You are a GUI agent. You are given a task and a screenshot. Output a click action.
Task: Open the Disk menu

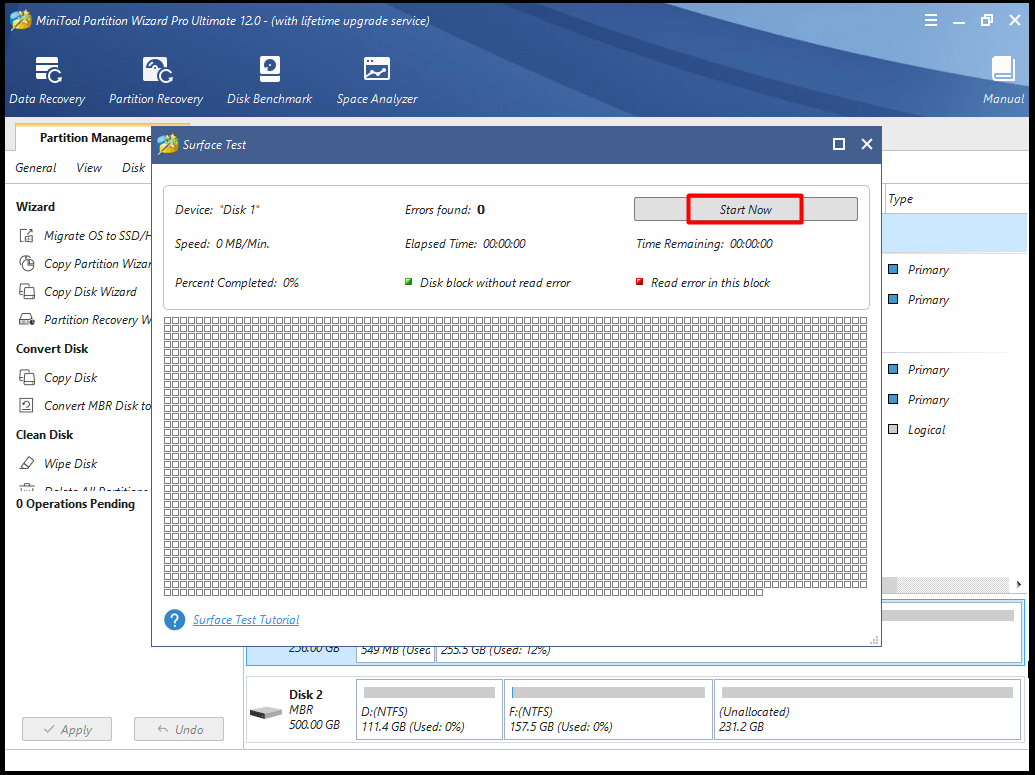[x=133, y=168]
